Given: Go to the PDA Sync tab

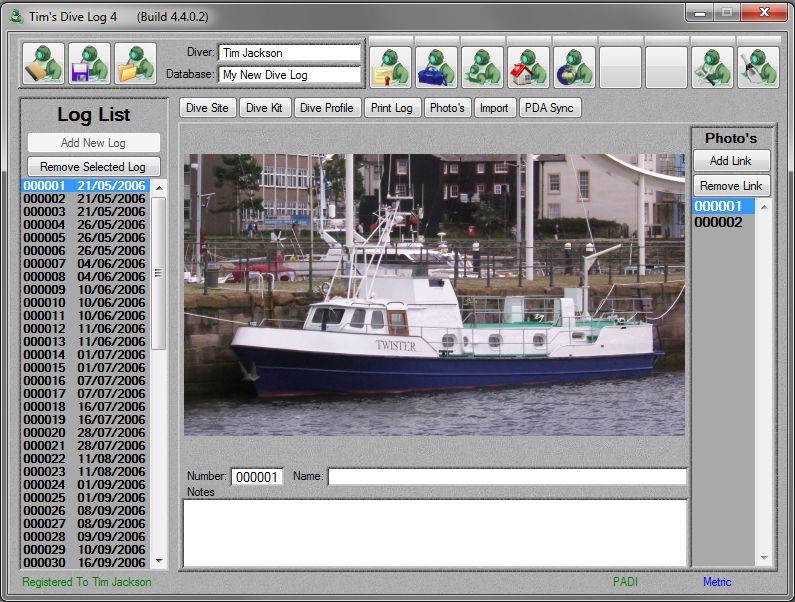Looking at the screenshot, I should point(549,108).
